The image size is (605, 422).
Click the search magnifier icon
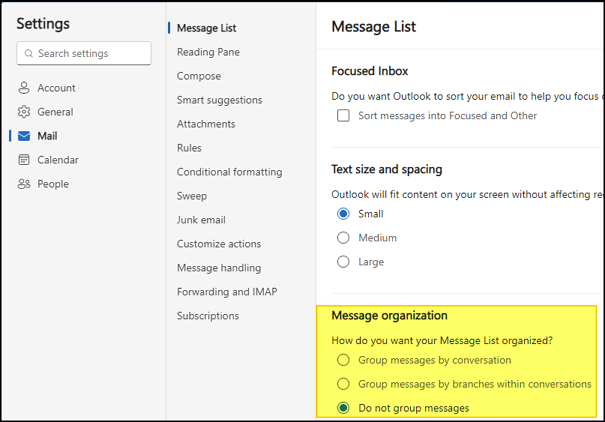29,53
